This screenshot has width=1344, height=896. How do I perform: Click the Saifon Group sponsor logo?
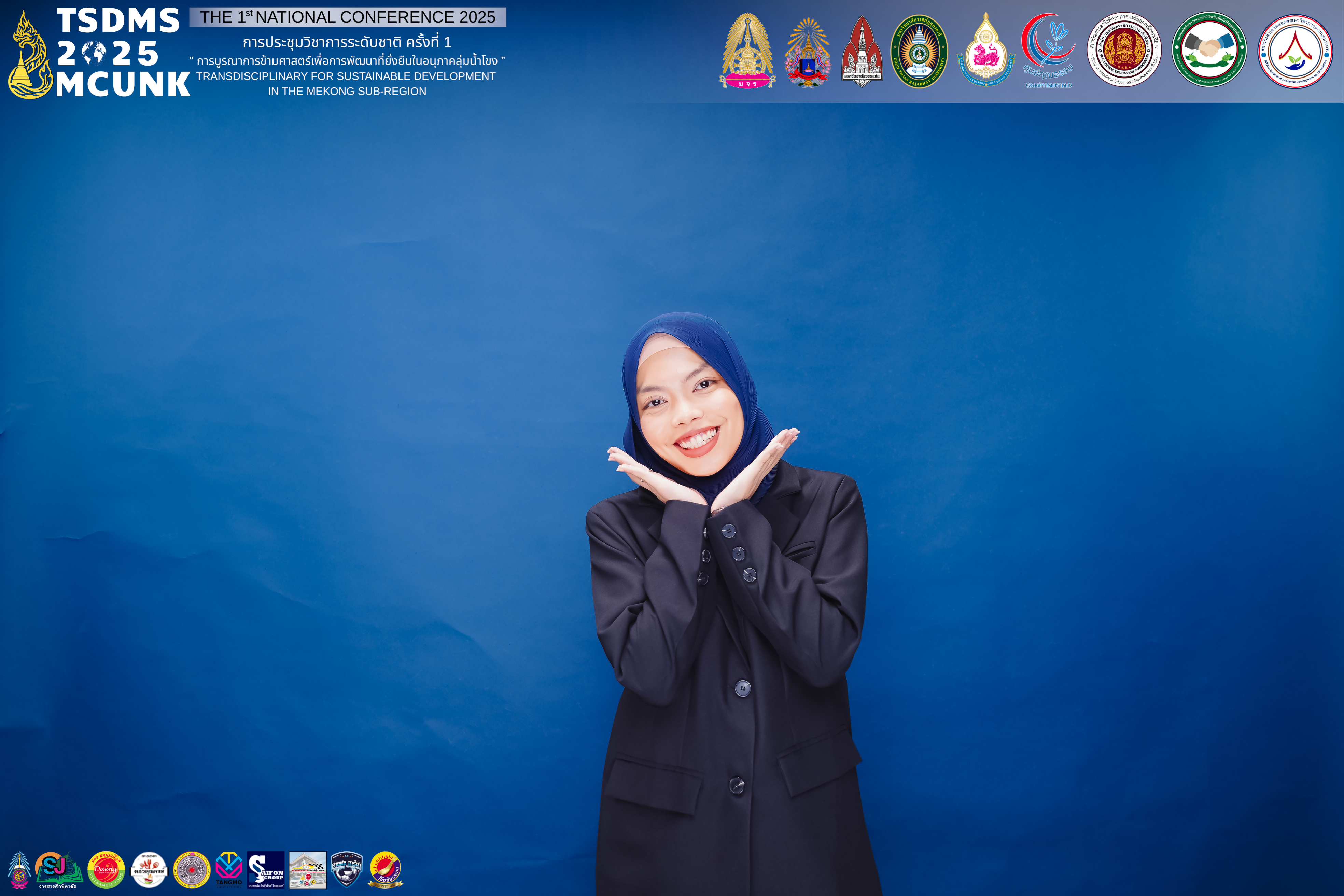(266, 869)
